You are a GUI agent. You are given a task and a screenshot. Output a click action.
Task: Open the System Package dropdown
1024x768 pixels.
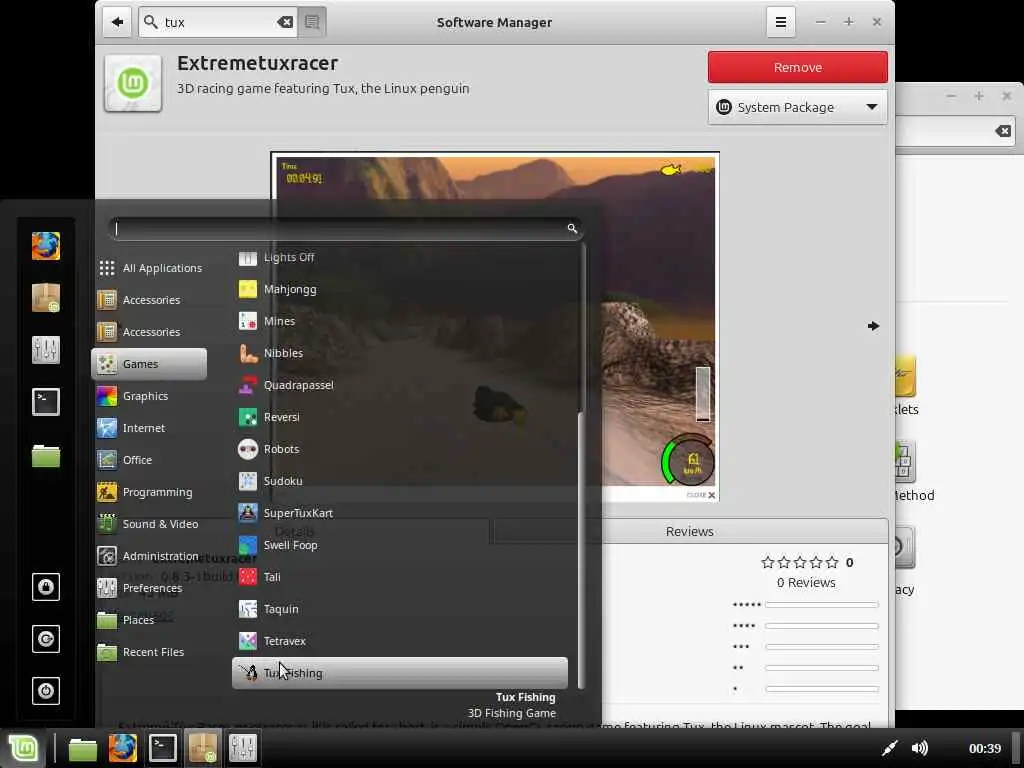tap(797, 107)
